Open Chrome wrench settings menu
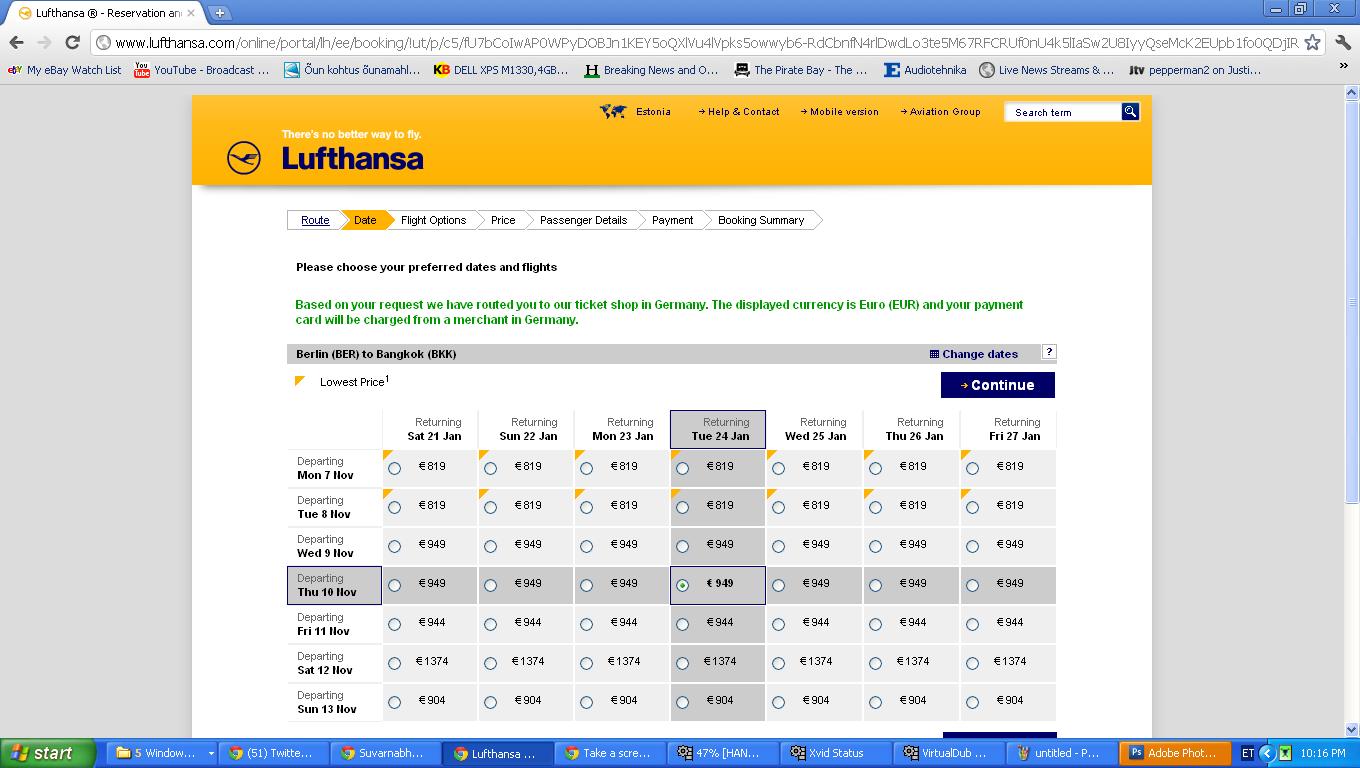Screen dimensions: 1360x768 point(1342,43)
